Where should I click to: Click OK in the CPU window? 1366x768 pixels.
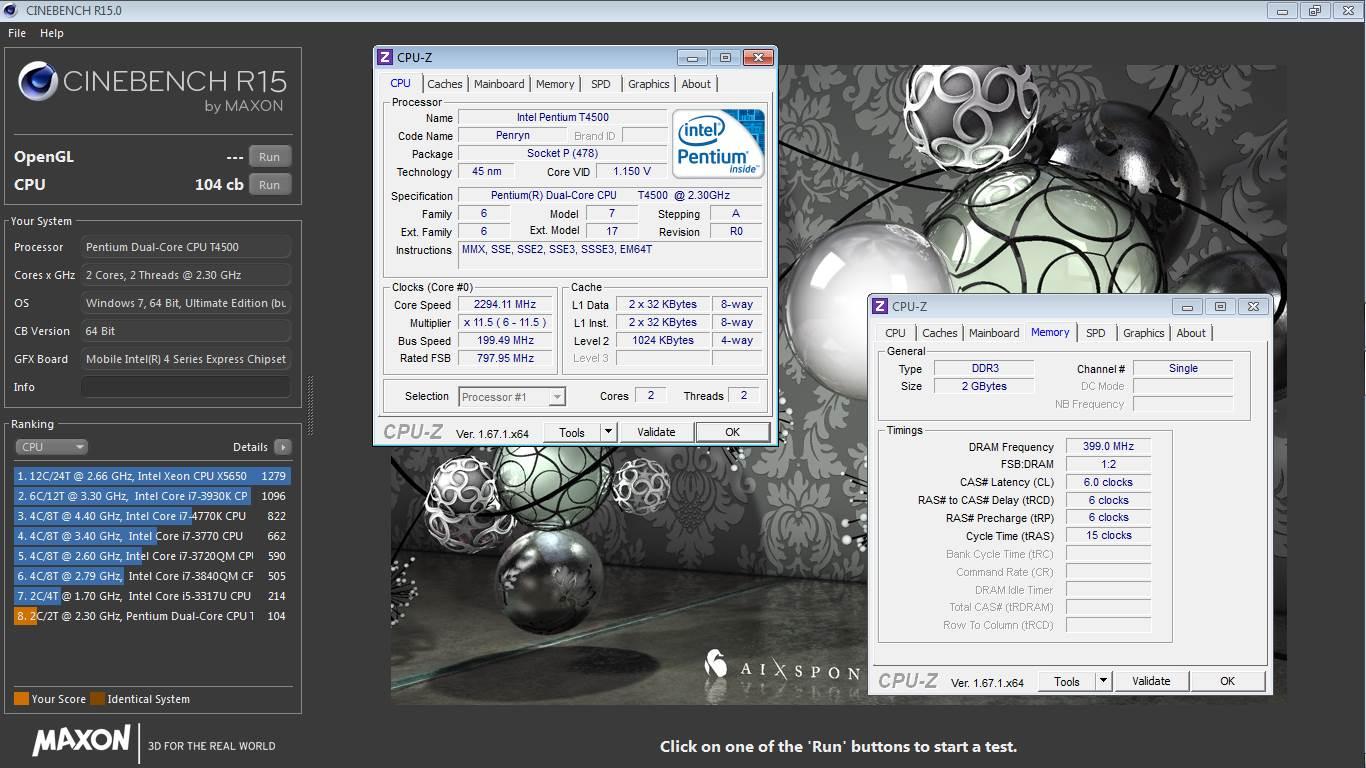(733, 432)
